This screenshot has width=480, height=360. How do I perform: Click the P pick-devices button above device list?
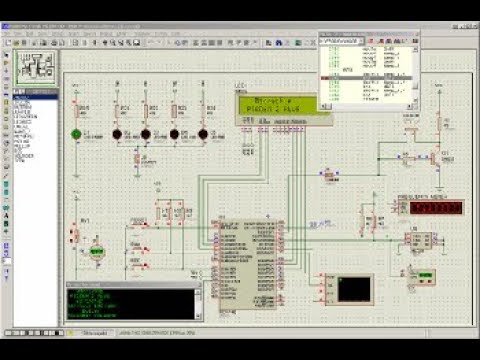pos(16,91)
